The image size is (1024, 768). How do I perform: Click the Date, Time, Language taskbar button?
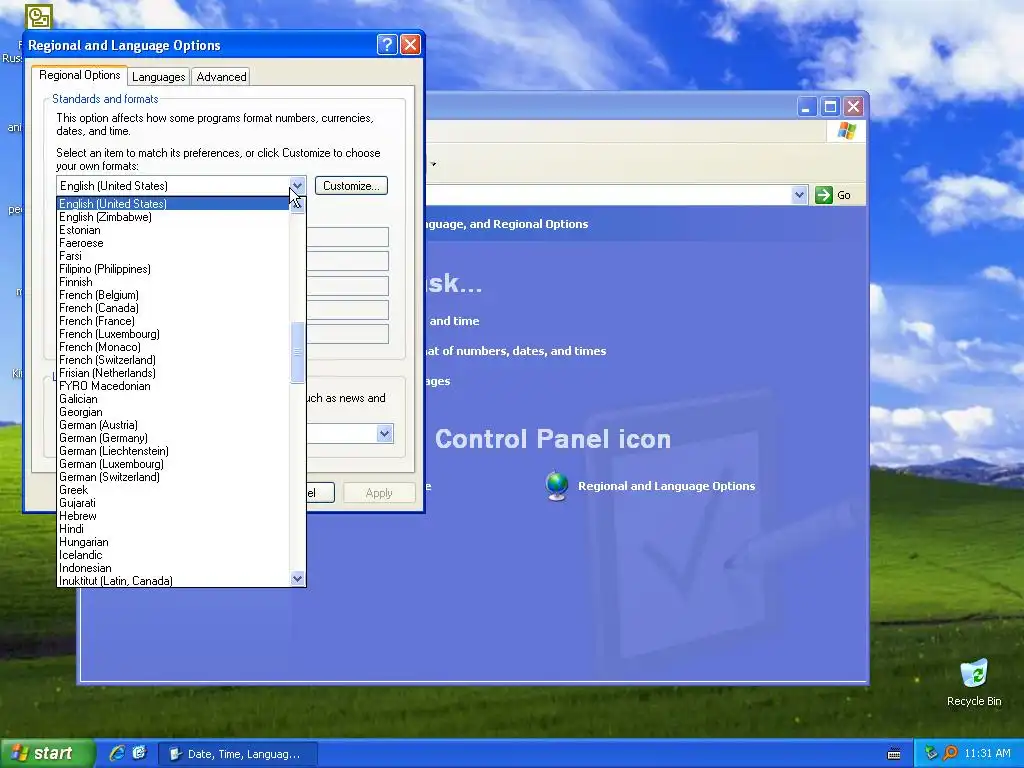coord(238,754)
